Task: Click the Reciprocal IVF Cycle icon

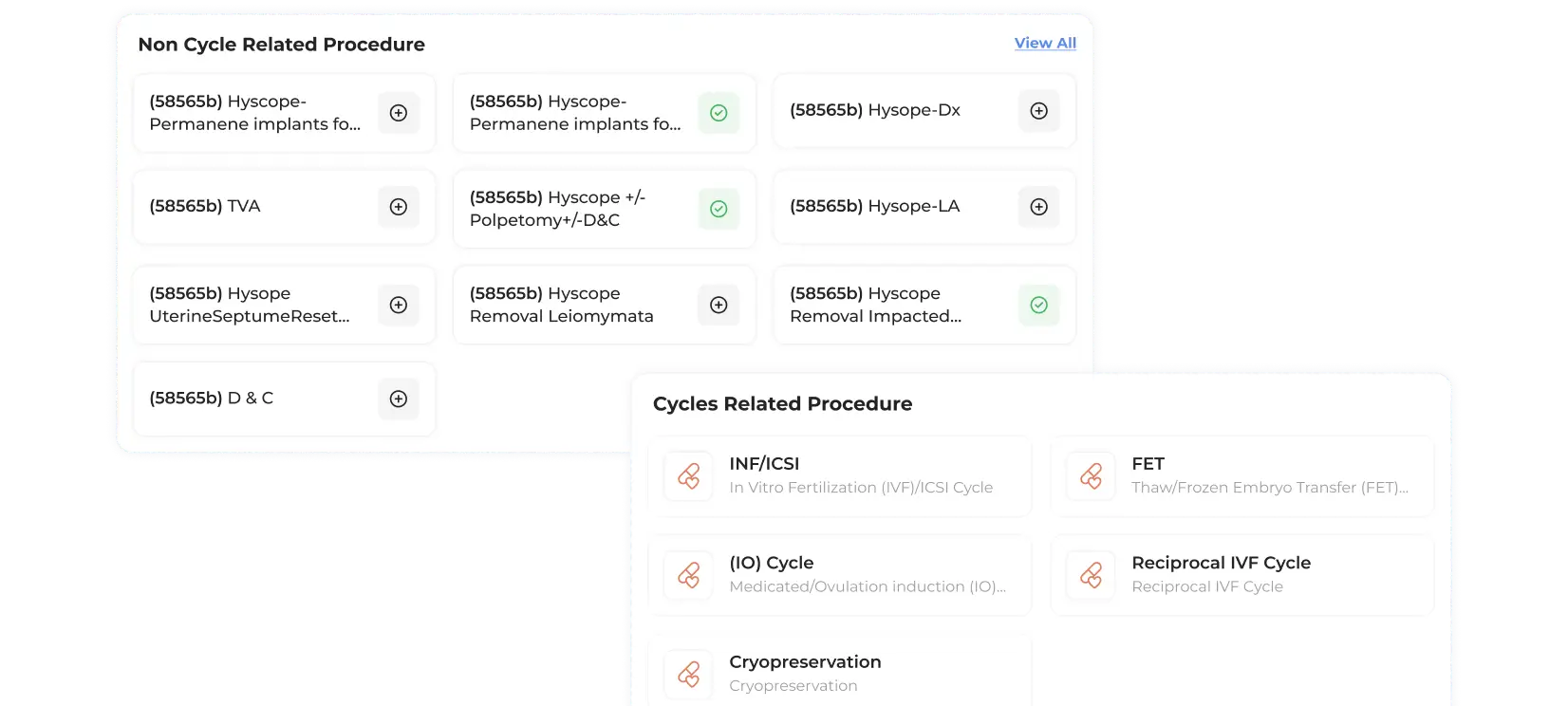Action: point(1092,574)
